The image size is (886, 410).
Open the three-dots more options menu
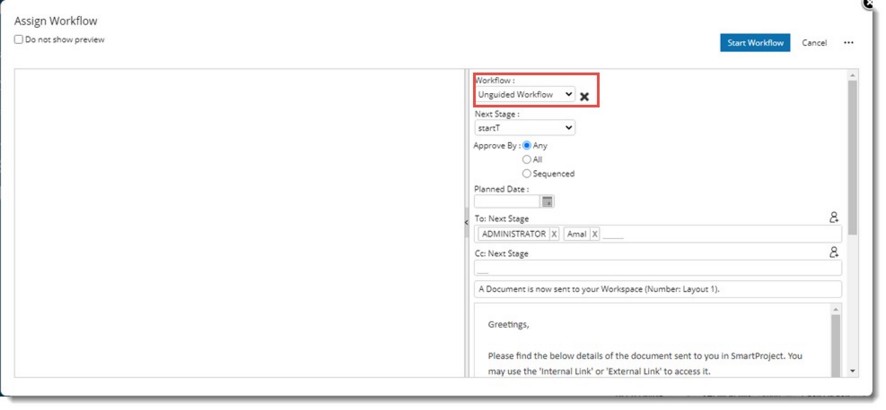click(x=848, y=43)
